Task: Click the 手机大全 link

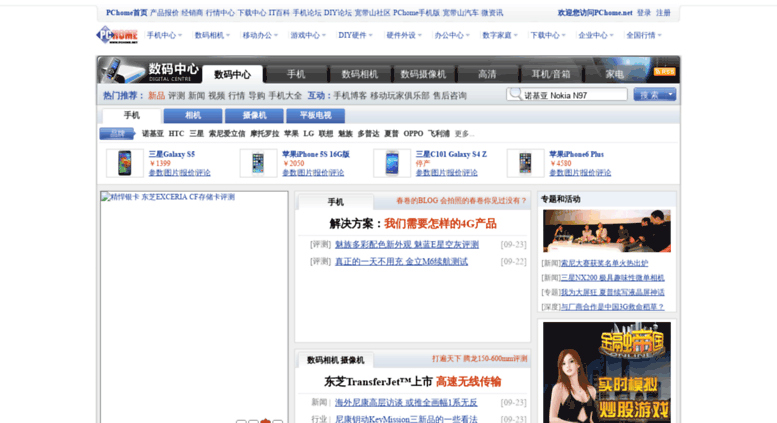Action: 285,96
